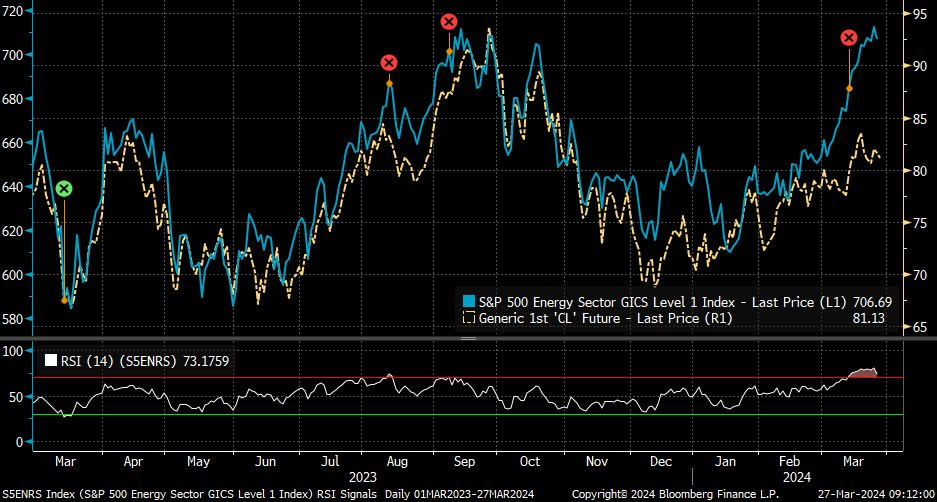This screenshot has height=502, width=937.
Task: Click the orange dot under the green signal
Action: [64, 299]
